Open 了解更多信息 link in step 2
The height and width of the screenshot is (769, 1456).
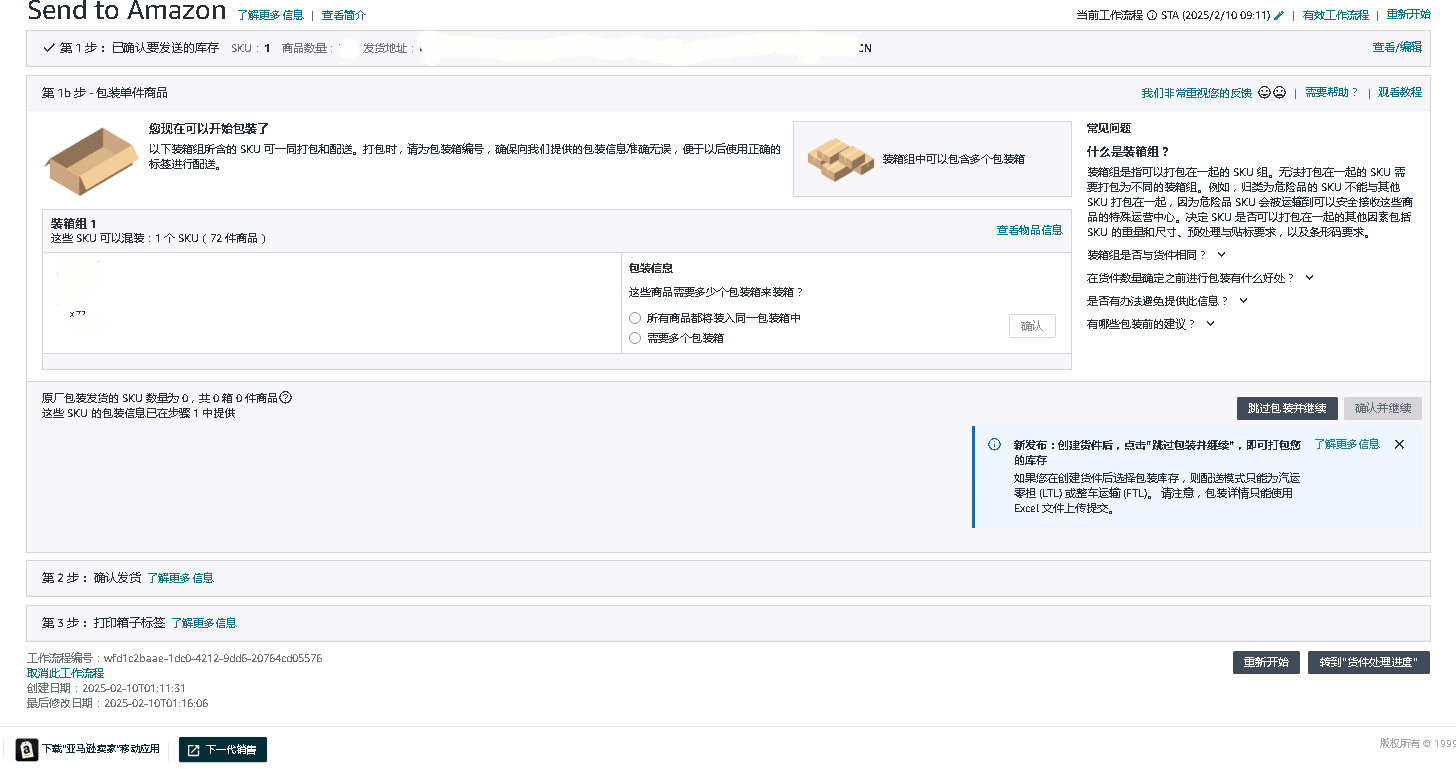click(x=180, y=578)
